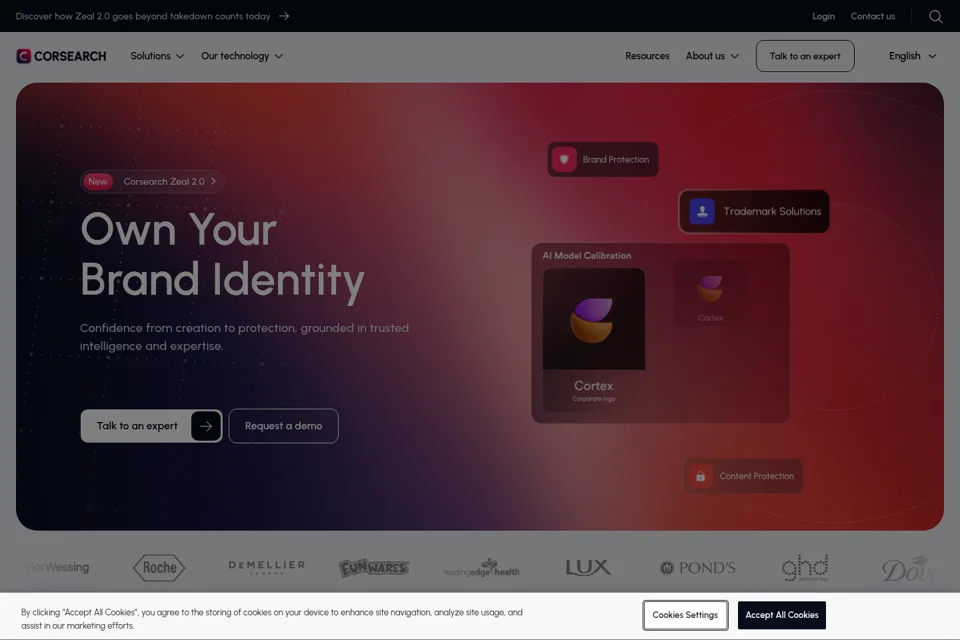Click Request a demo button
Screen dimensions: 960x640
click(x=283, y=426)
